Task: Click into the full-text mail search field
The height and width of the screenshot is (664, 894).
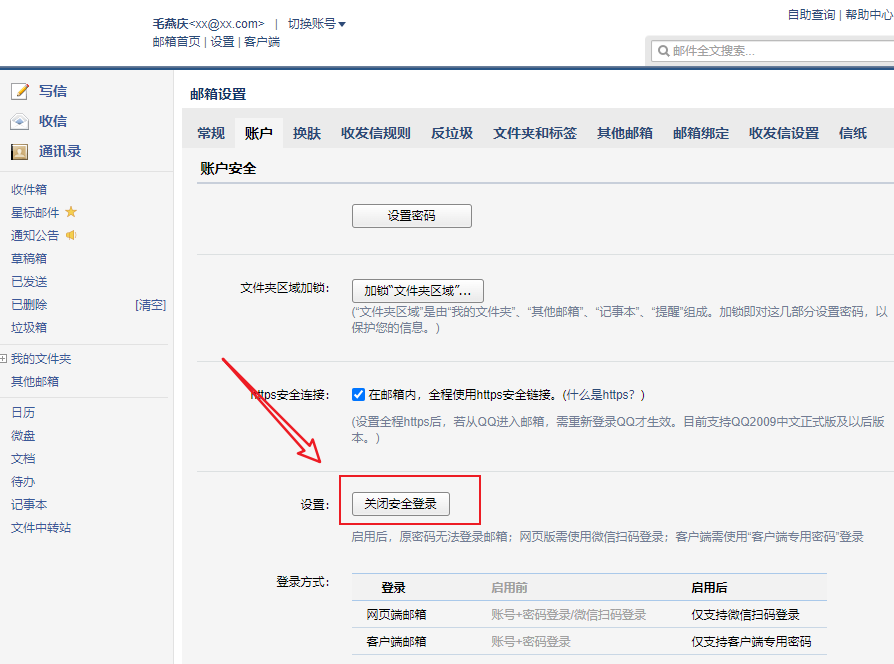Action: click(x=770, y=51)
